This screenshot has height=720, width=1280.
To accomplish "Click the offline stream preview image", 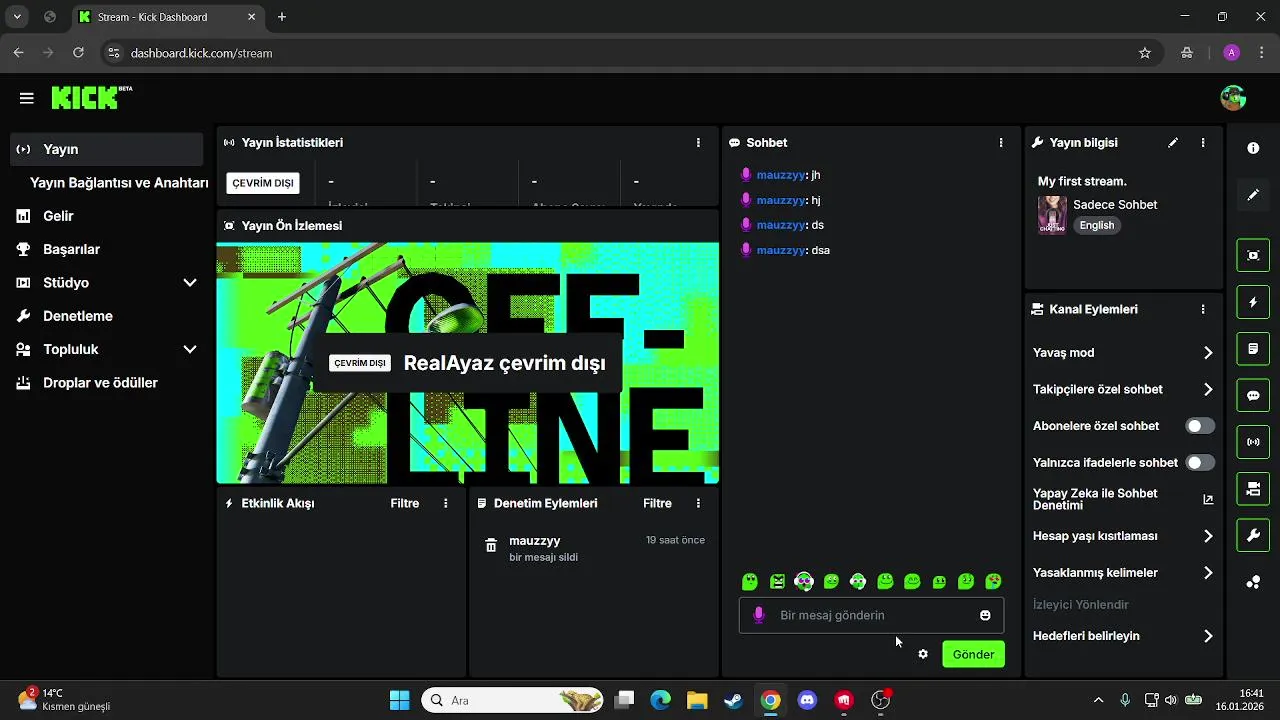I will (x=468, y=363).
